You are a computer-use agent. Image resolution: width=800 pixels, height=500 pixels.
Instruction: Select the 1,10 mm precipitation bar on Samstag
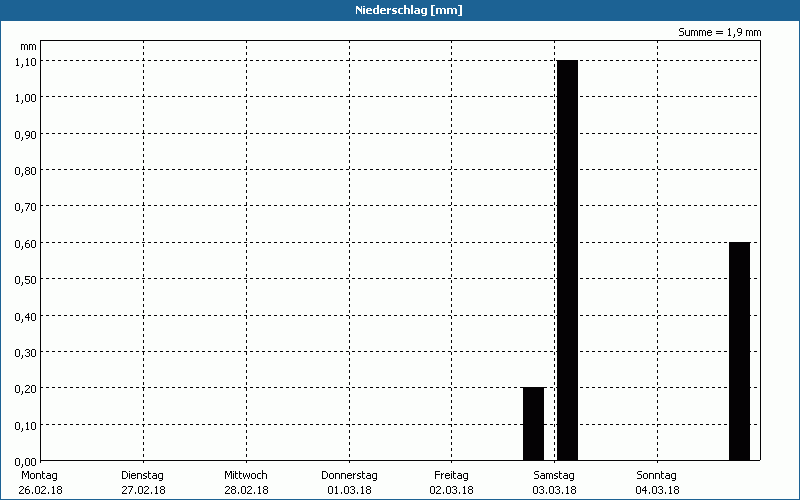(x=567, y=260)
